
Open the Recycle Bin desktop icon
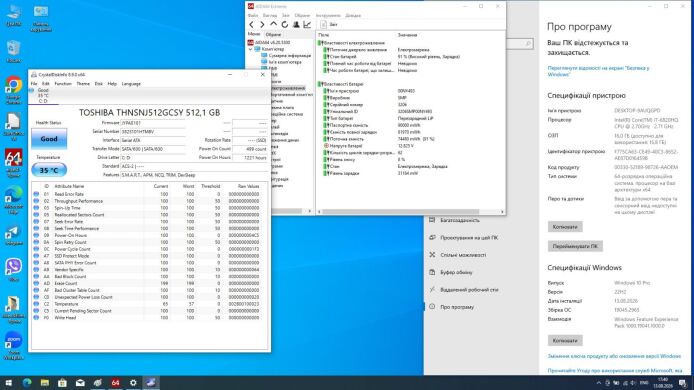tap(13, 51)
